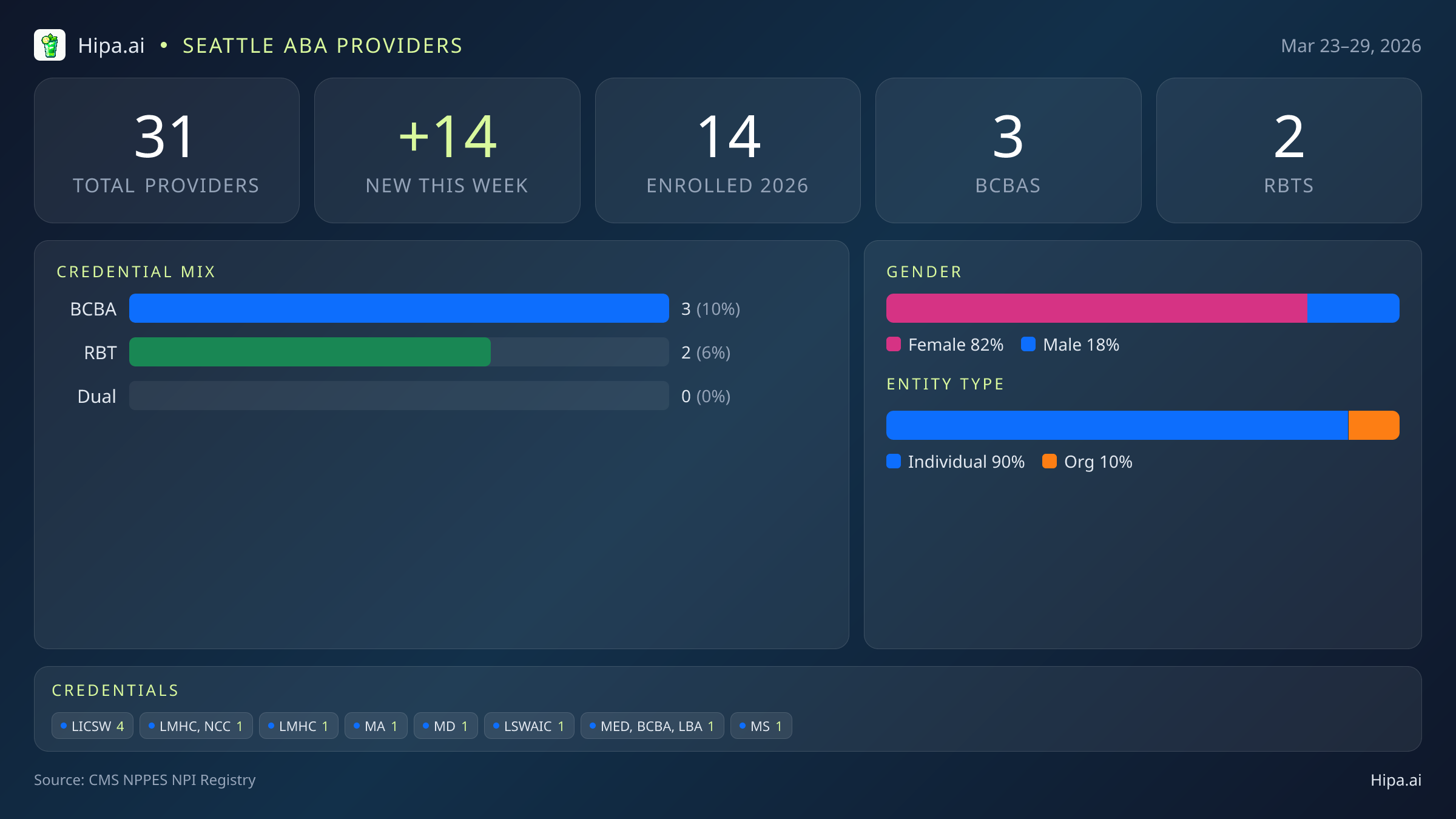Click the orange Org legend swatch
This screenshot has height=819, width=1456.
coord(1050,462)
